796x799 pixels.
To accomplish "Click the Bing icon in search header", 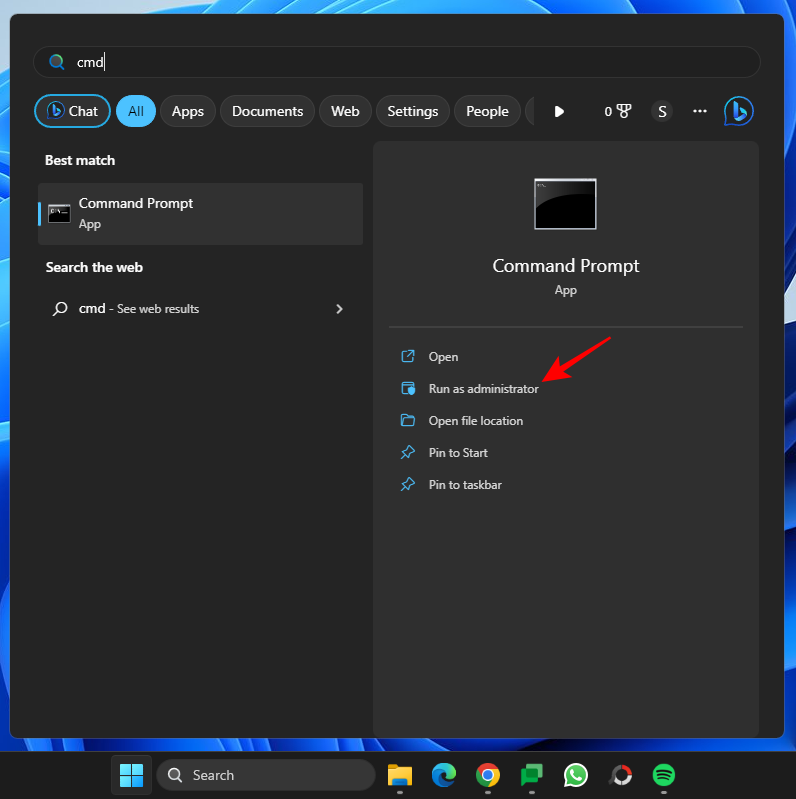I will (x=738, y=111).
